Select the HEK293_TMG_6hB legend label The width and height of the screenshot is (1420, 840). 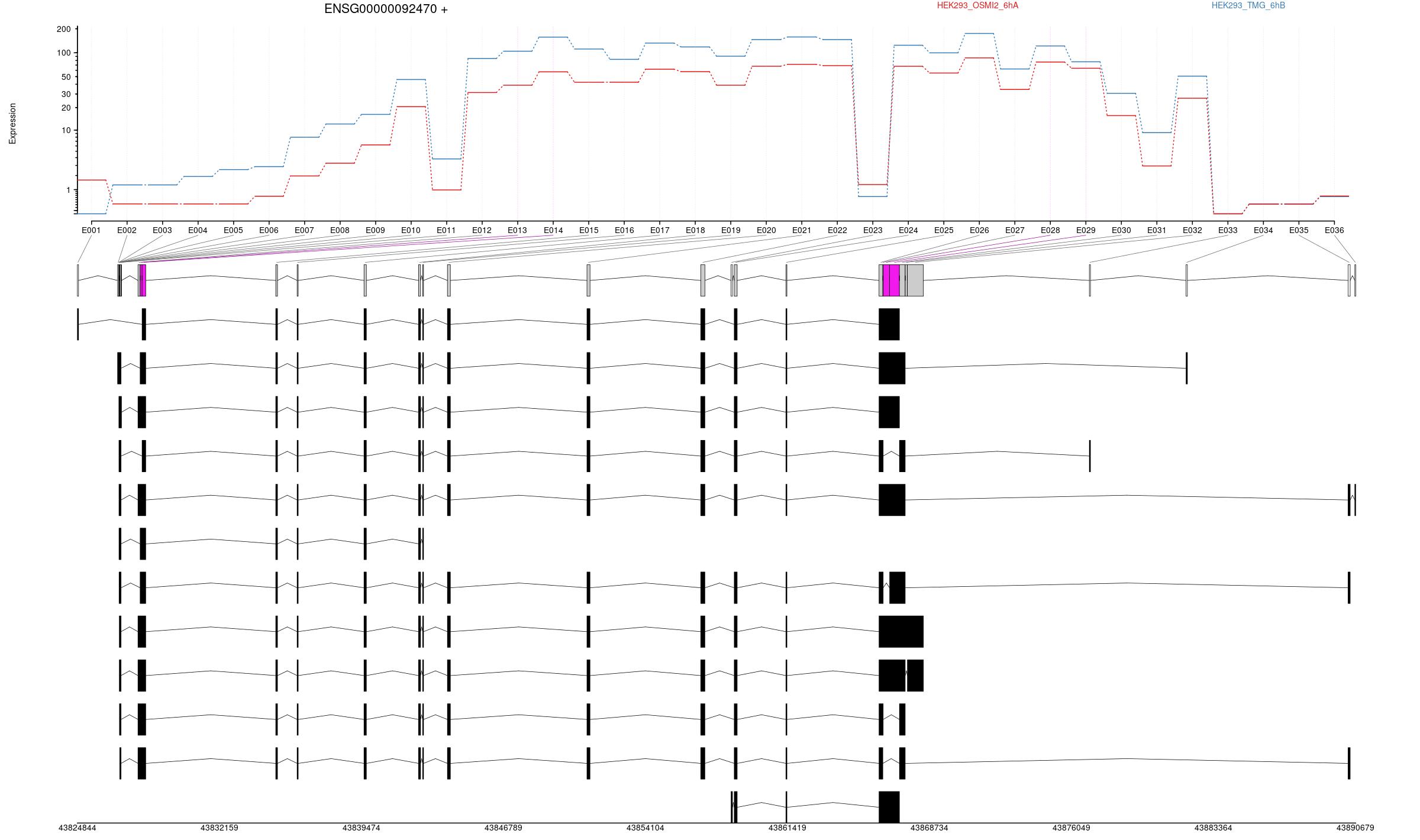tap(1248, 5)
